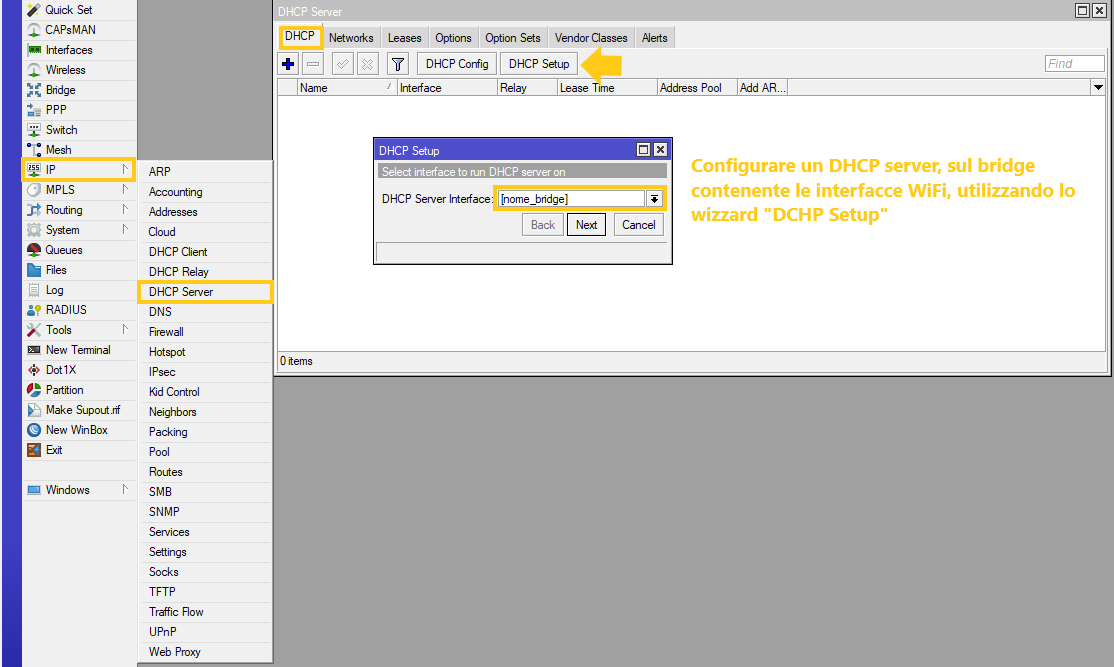The image size is (1114, 667).
Task: Click the Queues icon in sidebar
Action: [x=33, y=250]
